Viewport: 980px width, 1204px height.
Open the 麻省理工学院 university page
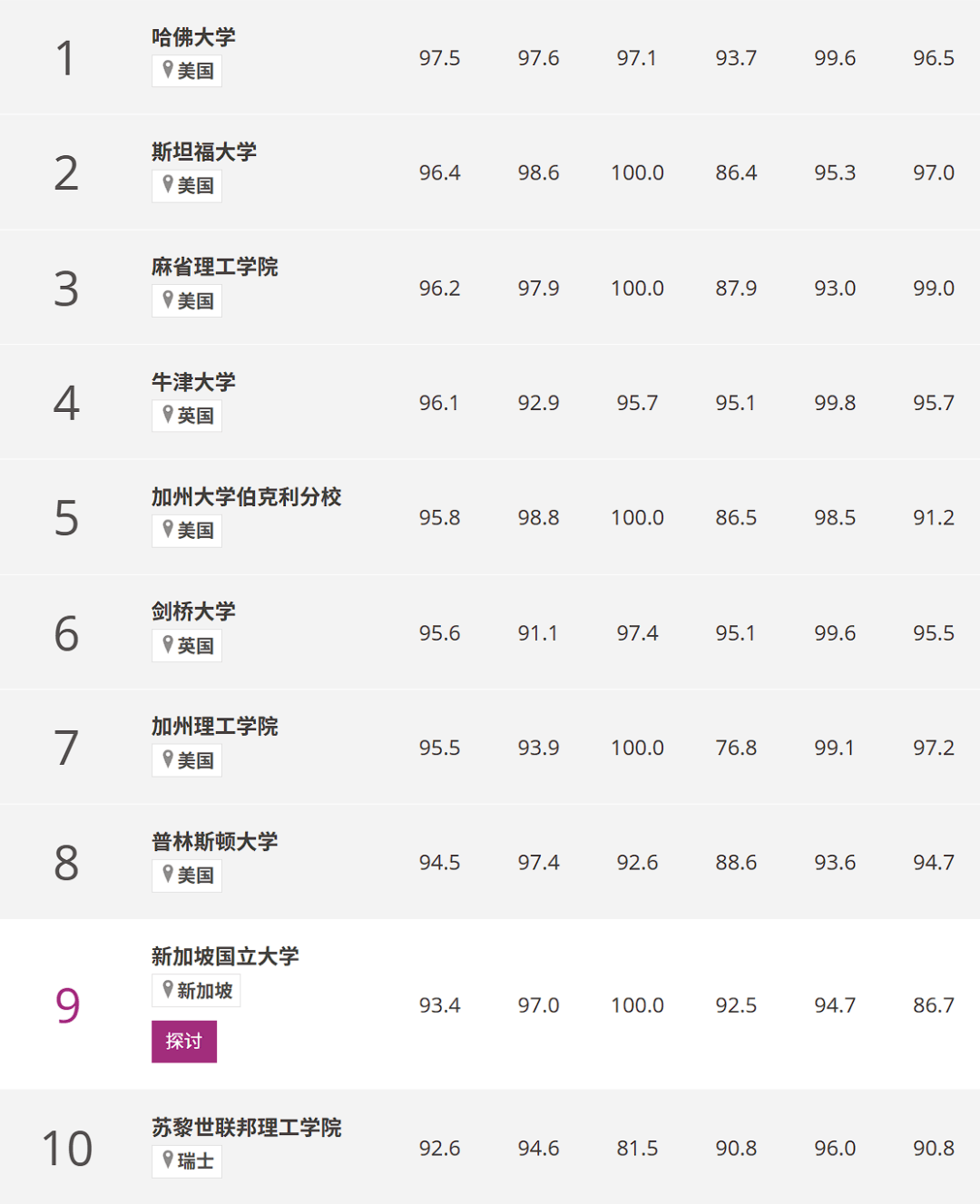[214, 267]
